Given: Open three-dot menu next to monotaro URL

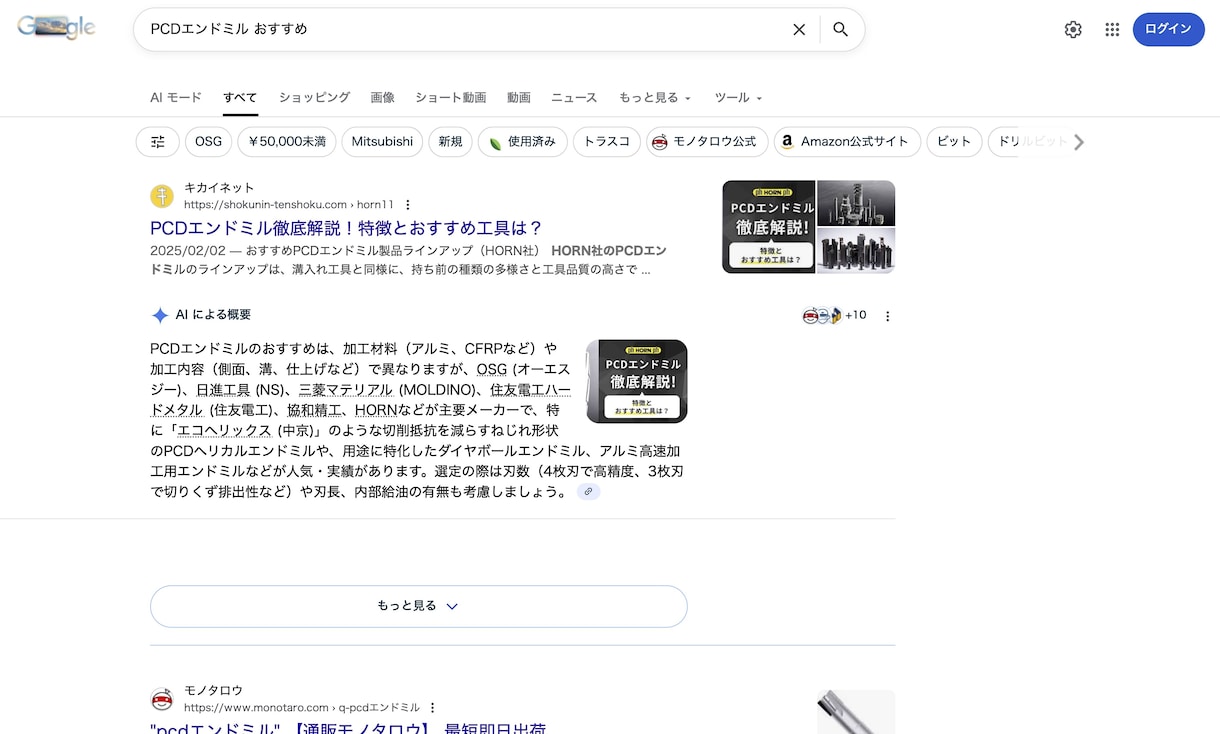Looking at the screenshot, I should [432, 708].
